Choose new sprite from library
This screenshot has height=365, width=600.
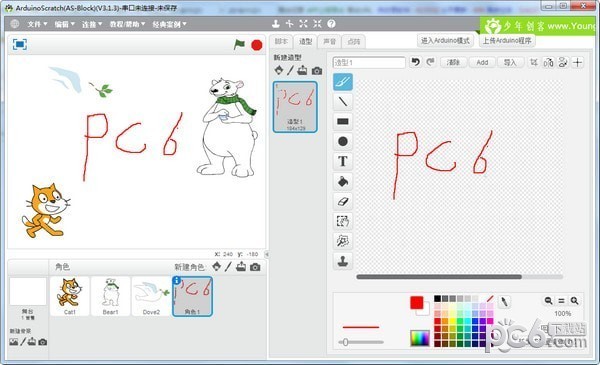217,266
